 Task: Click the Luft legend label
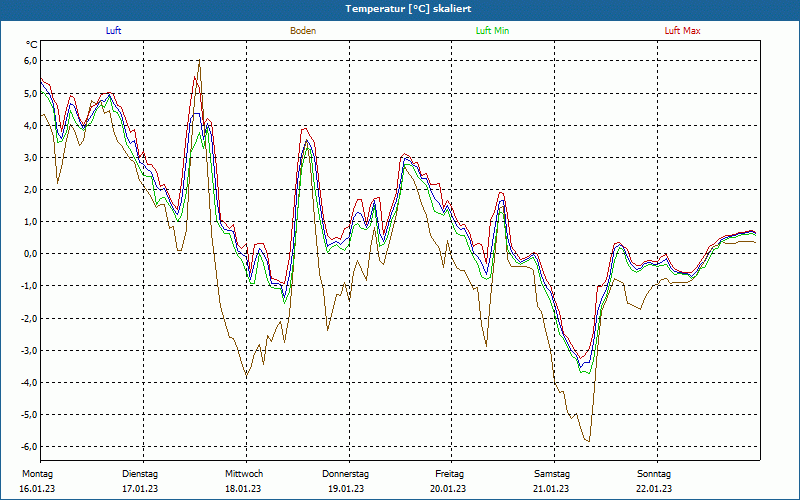coord(114,31)
